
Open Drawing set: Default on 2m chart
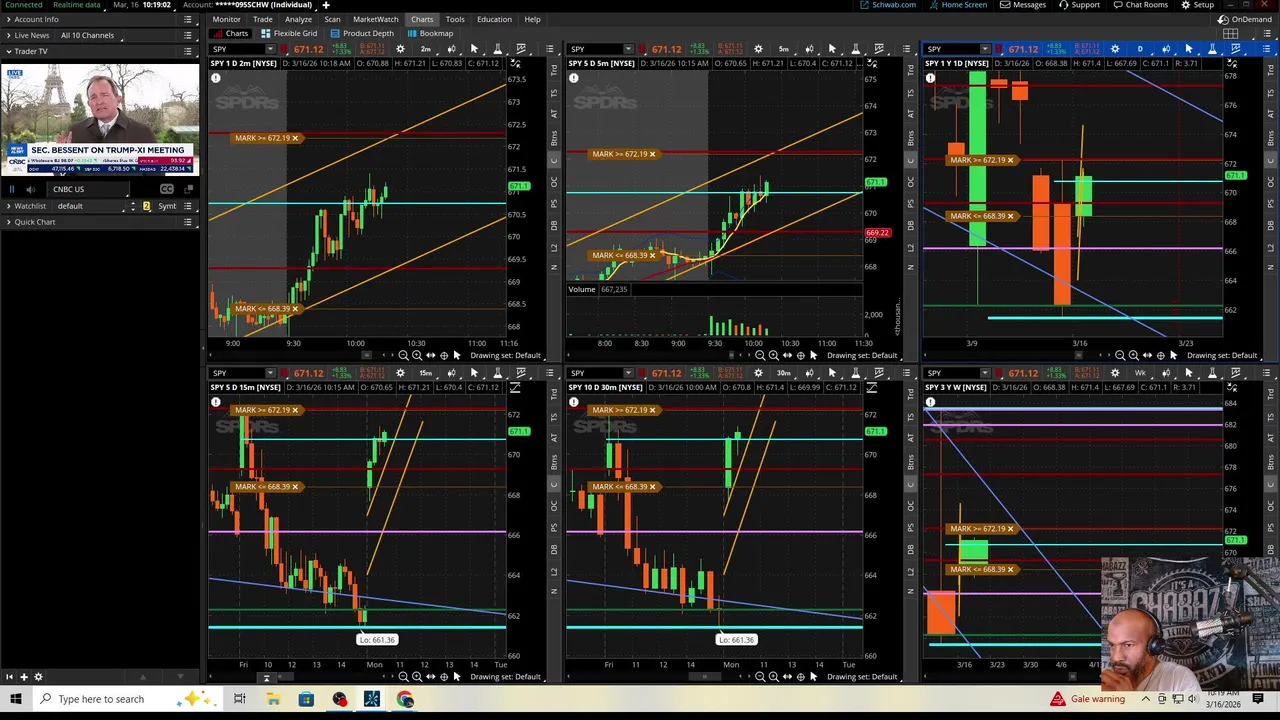[505, 355]
